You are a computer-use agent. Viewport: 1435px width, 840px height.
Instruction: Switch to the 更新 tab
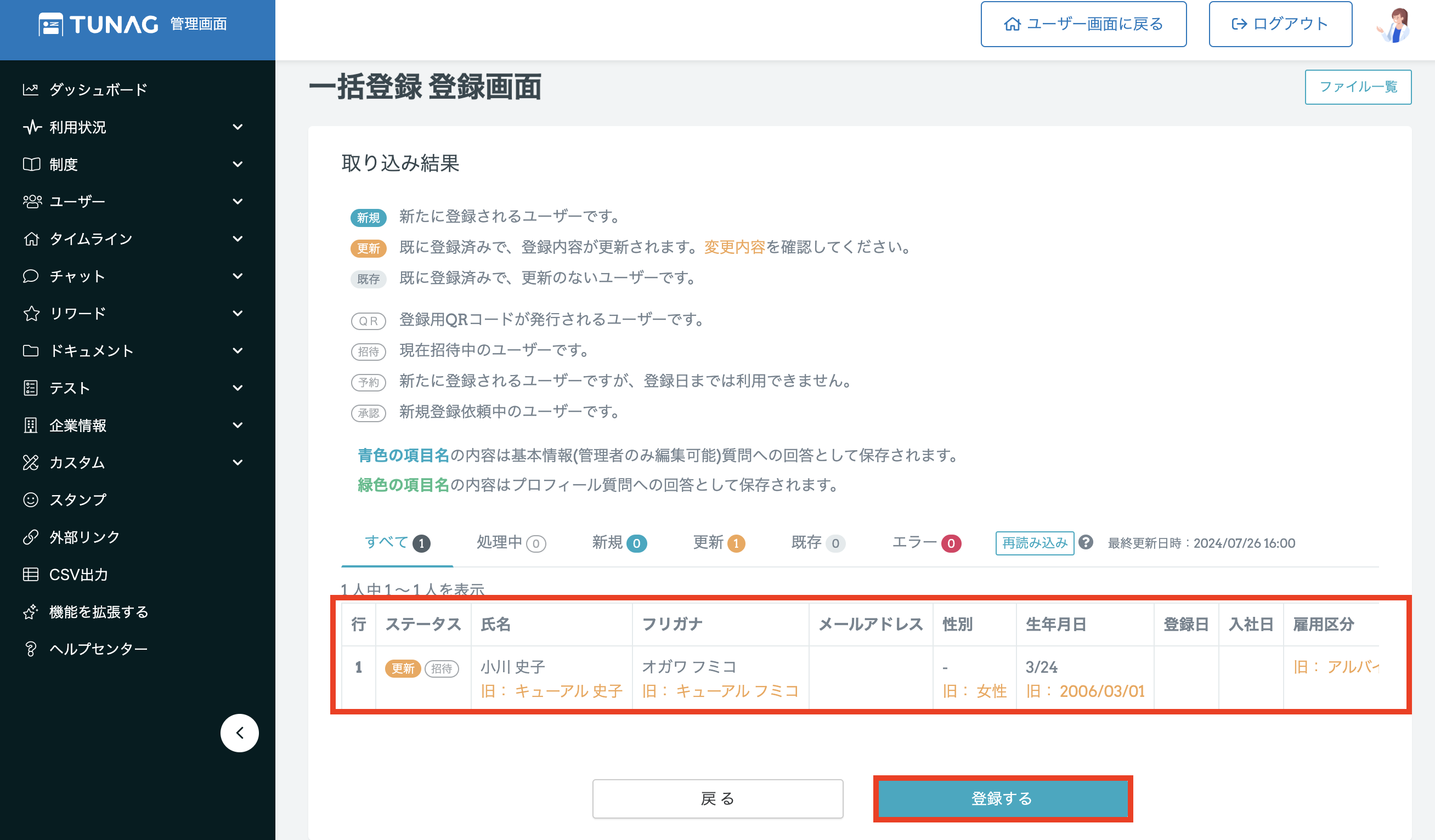click(x=719, y=543)
